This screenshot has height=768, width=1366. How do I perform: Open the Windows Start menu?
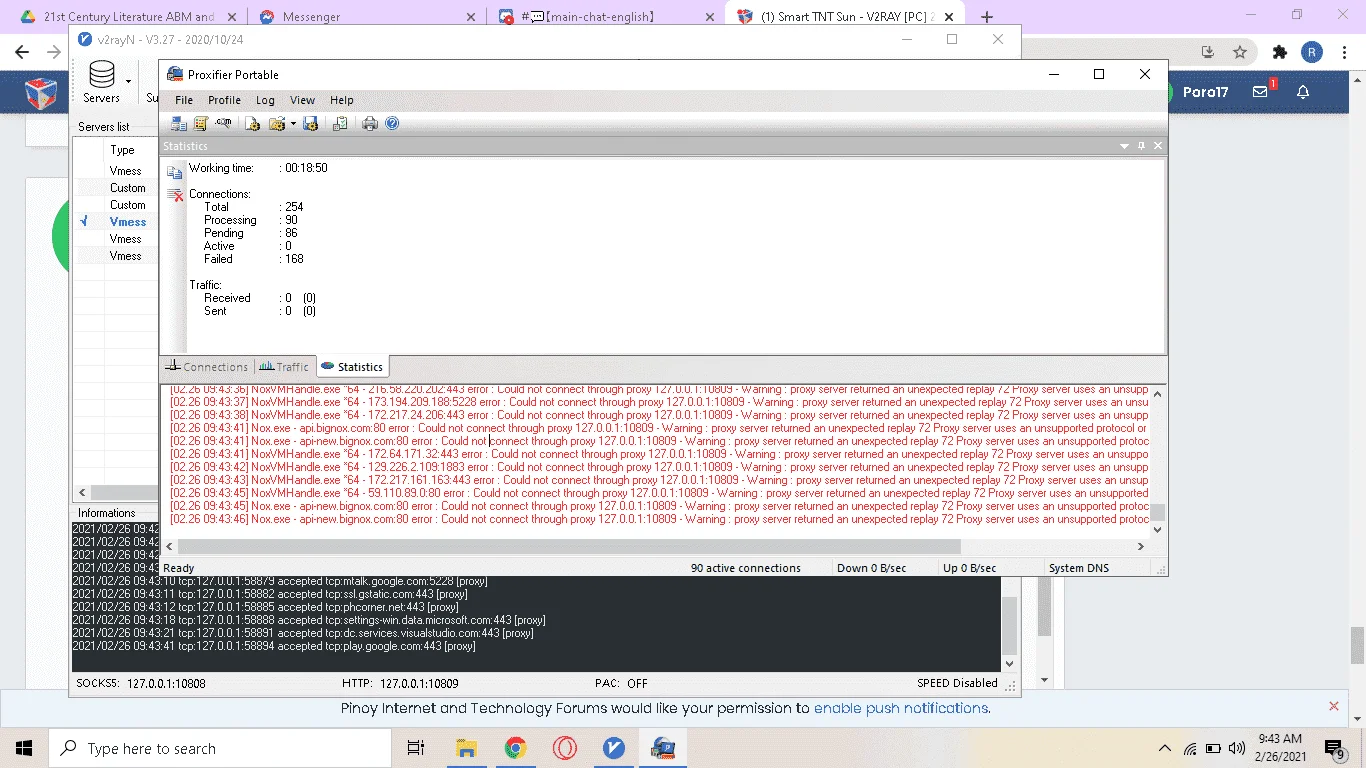click(x=23, y=748)
